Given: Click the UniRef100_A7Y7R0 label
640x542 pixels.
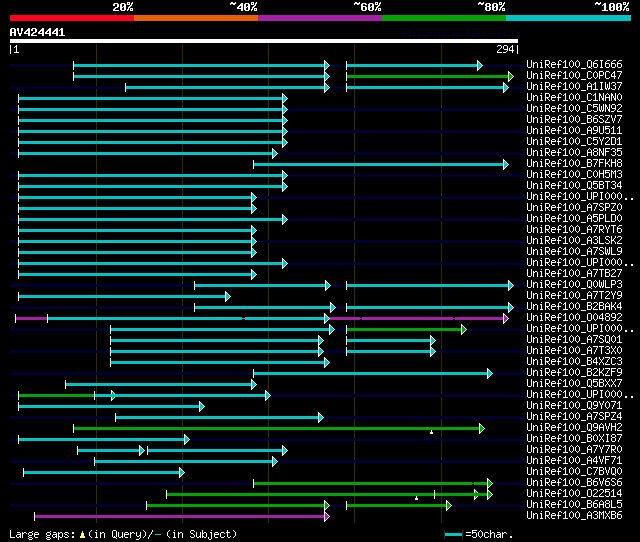Looking at the screenshot, I should click(x=574, y=450).
